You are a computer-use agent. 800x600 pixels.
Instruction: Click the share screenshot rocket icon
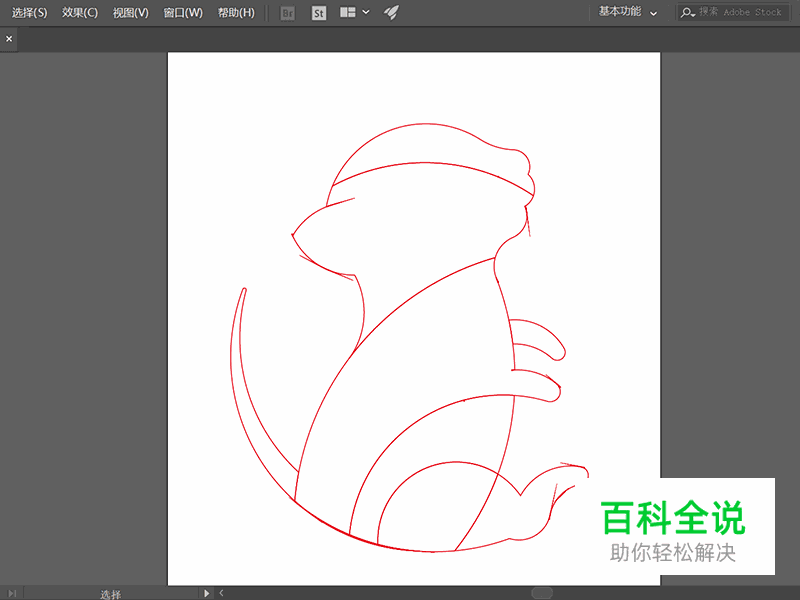(x=390, y=12)
